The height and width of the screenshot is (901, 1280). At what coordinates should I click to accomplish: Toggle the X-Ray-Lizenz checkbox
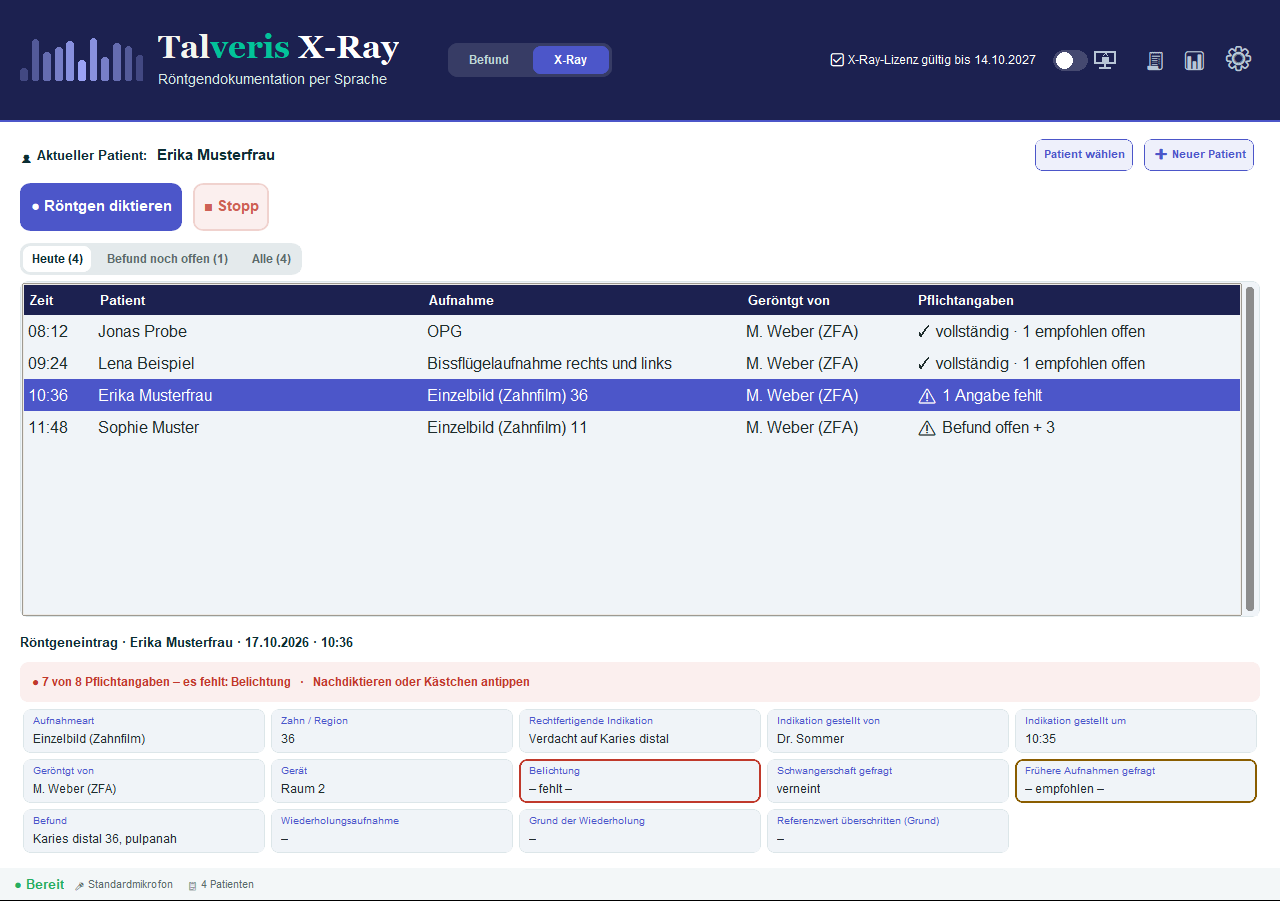coord(837,60)
